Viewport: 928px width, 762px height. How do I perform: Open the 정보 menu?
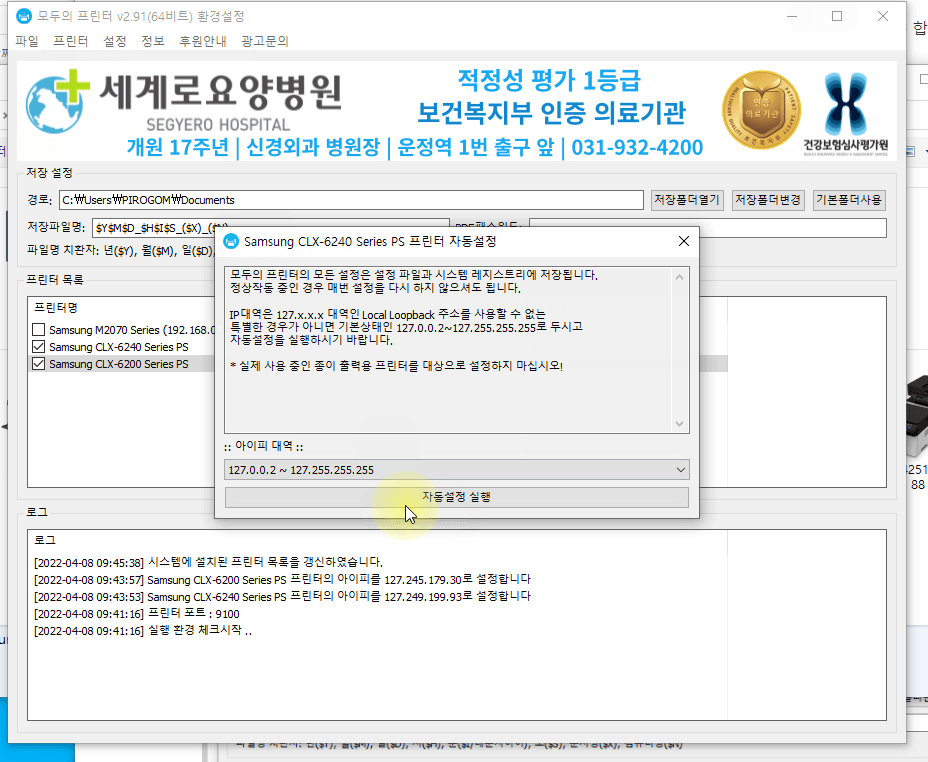click(153, 41)
